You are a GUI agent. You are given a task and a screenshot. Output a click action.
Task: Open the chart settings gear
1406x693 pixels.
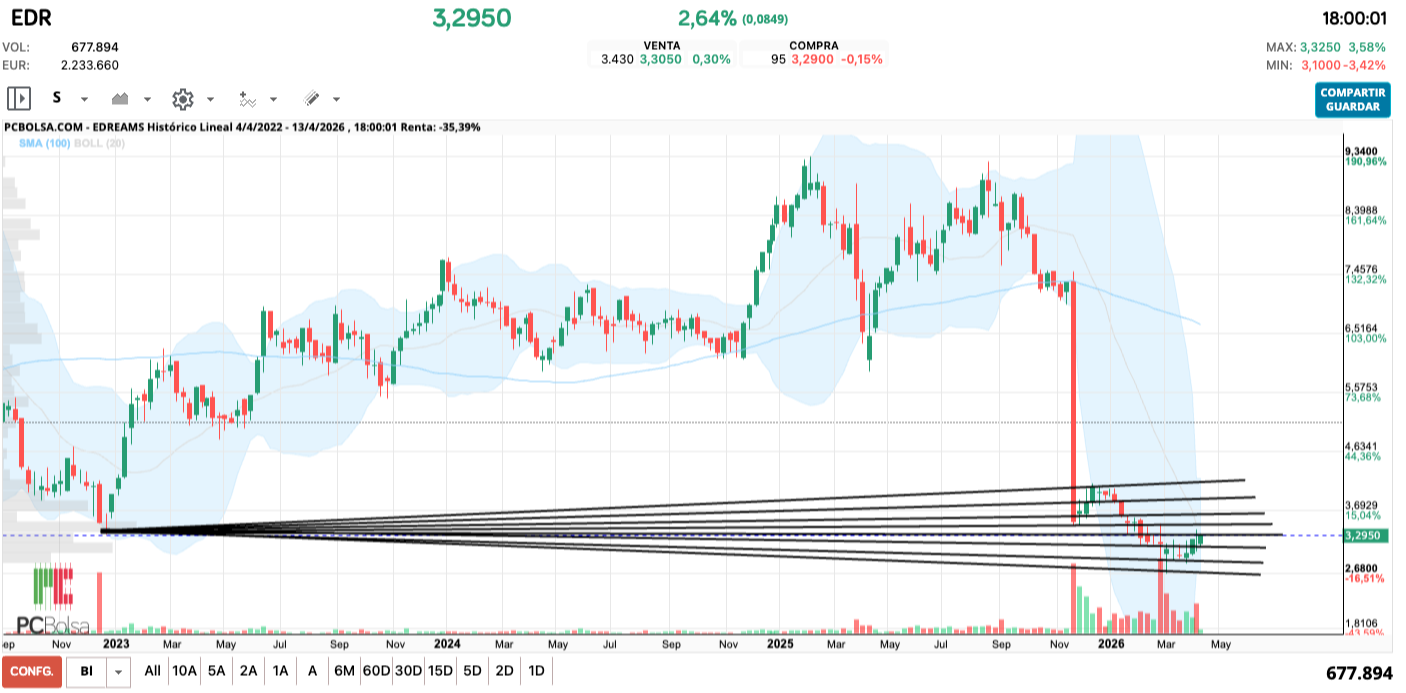point(182,99)
